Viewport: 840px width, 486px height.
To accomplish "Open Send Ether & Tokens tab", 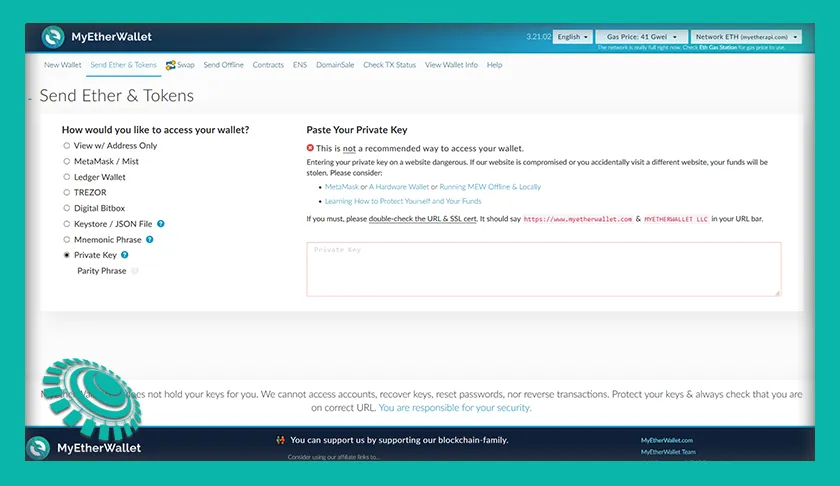I will 123,65.
